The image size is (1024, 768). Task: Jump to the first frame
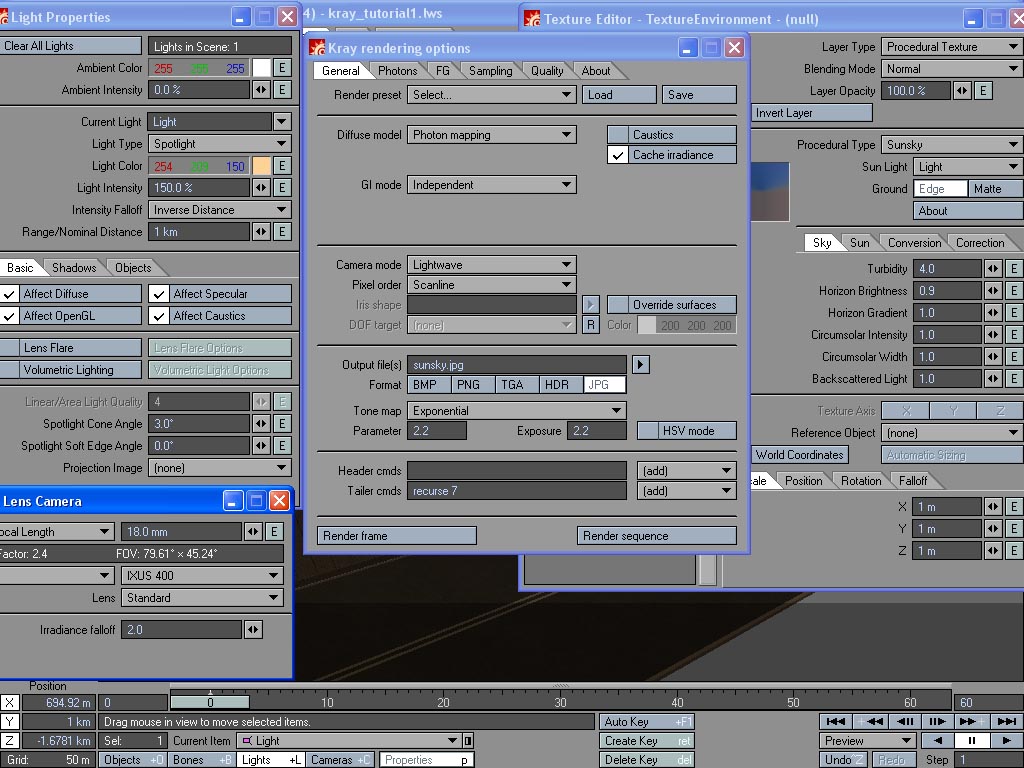[838, 721]
